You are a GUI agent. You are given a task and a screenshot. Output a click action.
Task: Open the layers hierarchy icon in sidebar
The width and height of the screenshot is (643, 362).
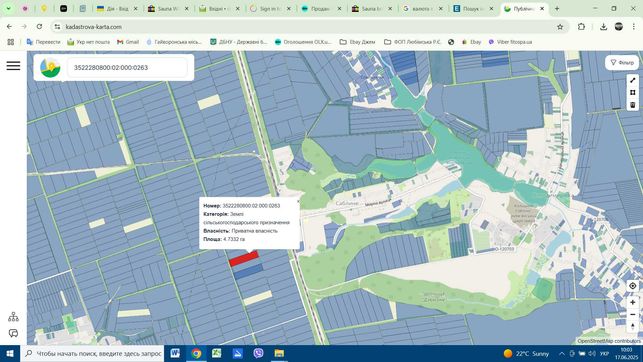click(x=13, y=316)
